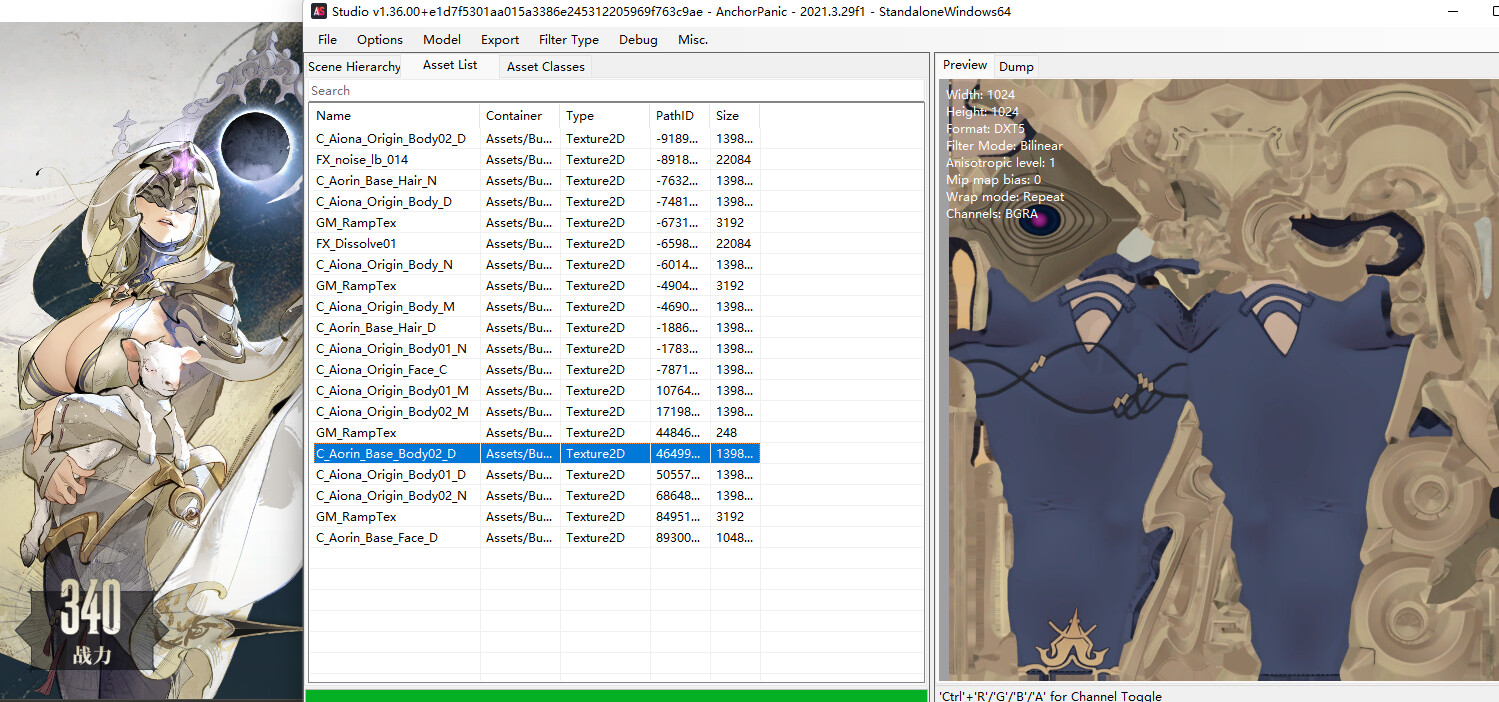Select the FX_noise_lb_014 asset row
This screenshot has width=1499, height=702.
click(362, 160)
